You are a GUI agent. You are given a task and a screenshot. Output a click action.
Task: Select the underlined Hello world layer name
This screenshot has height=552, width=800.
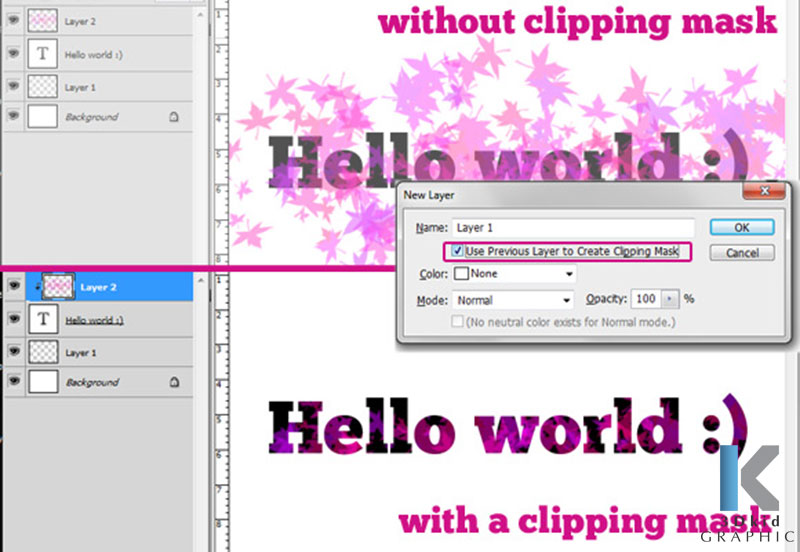tap(94, 320)
